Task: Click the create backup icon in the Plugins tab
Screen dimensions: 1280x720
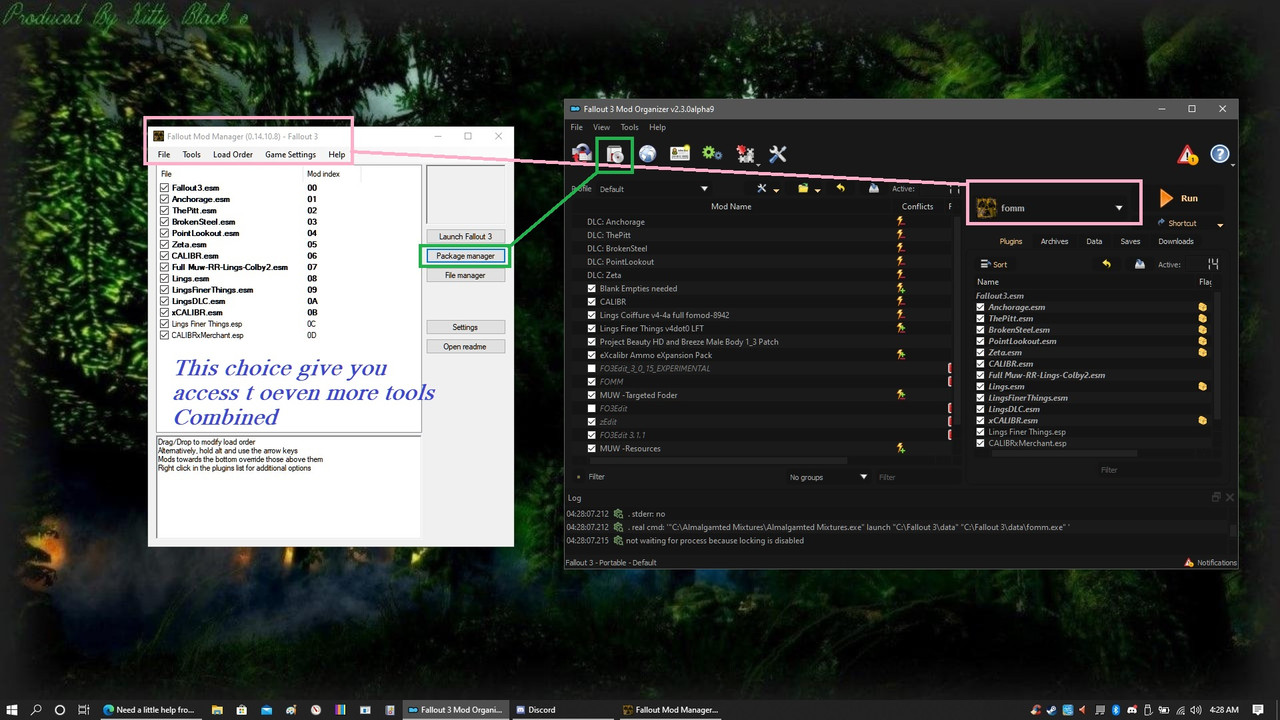Action: coord(1139,264)
